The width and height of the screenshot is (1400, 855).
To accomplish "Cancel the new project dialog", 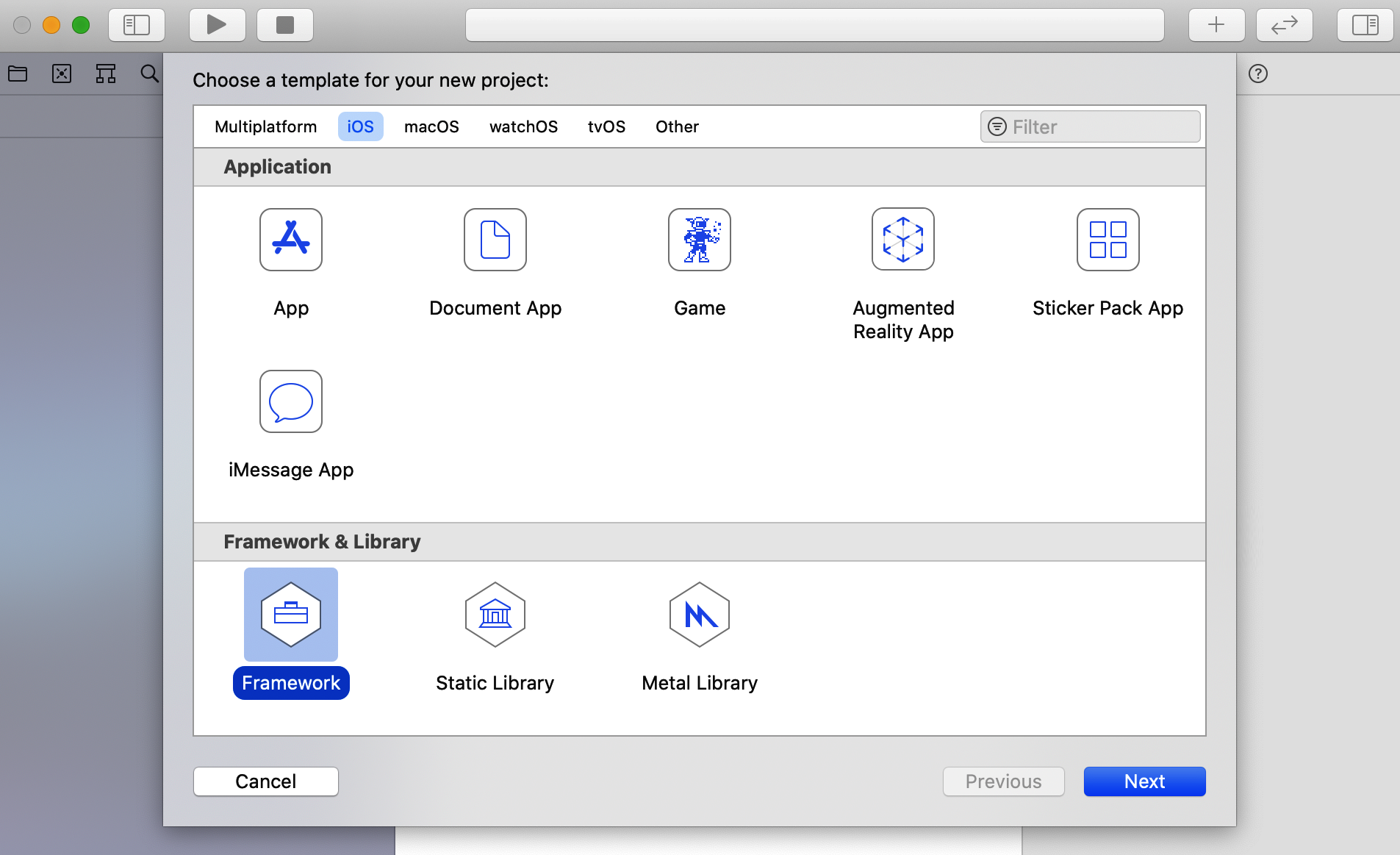I will (266, 781).
